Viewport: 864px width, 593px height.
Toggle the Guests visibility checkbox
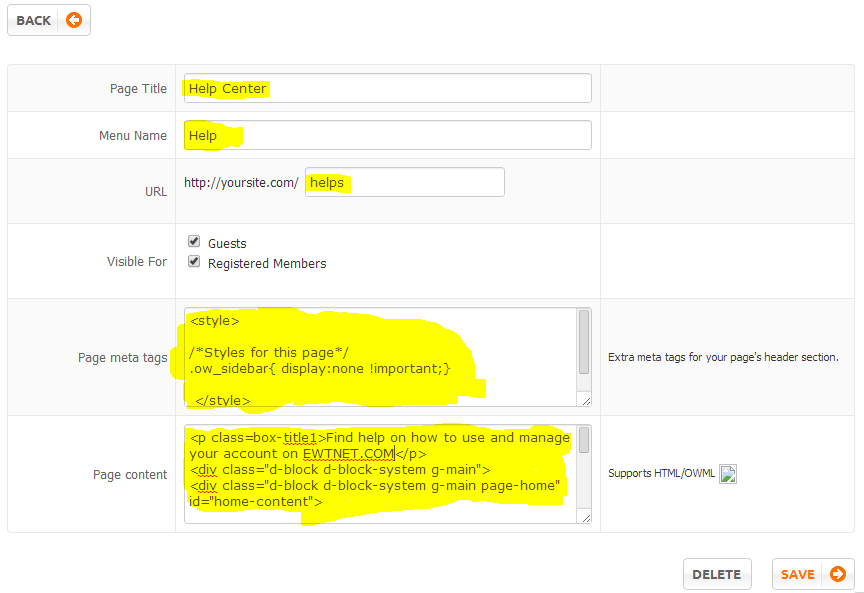194,242
